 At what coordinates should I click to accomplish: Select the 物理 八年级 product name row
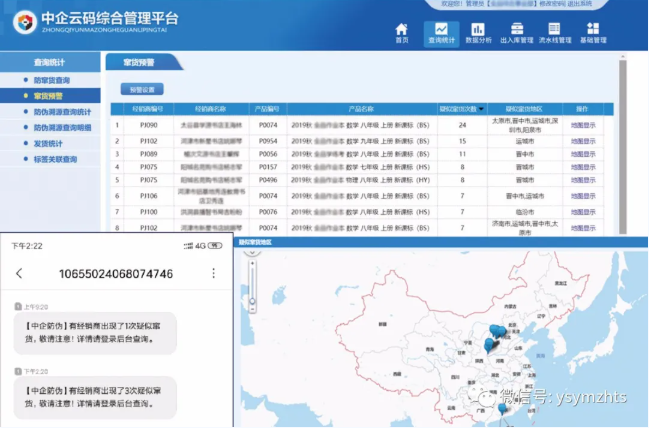(360, 180)
